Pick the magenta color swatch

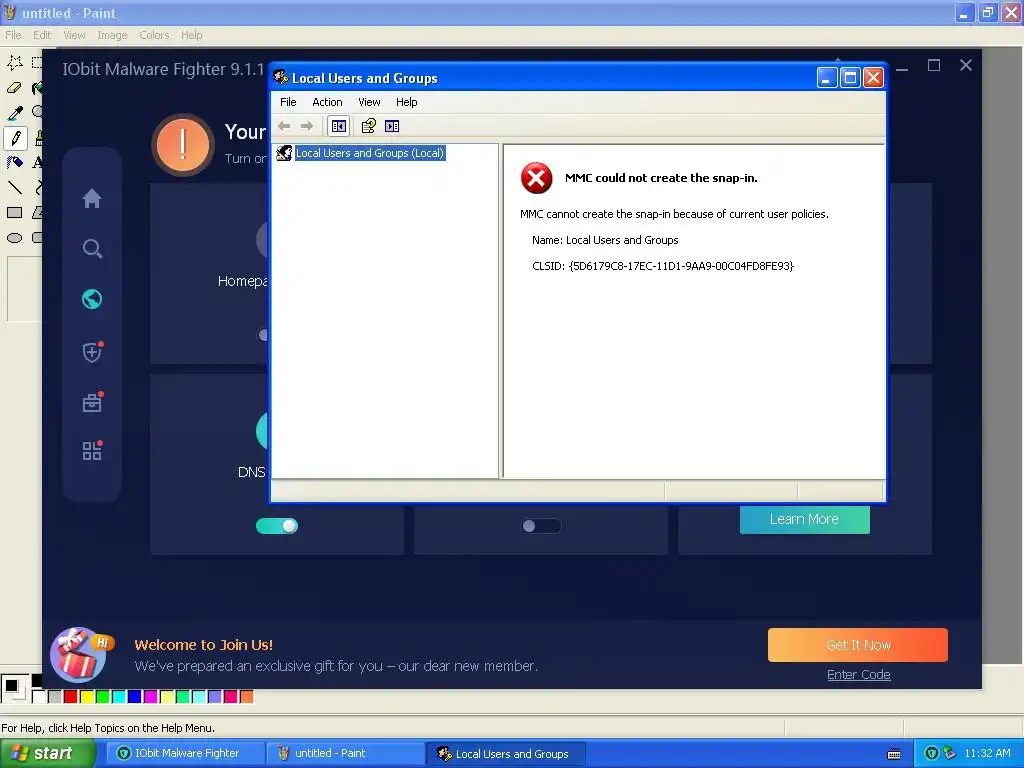(151, 697)
